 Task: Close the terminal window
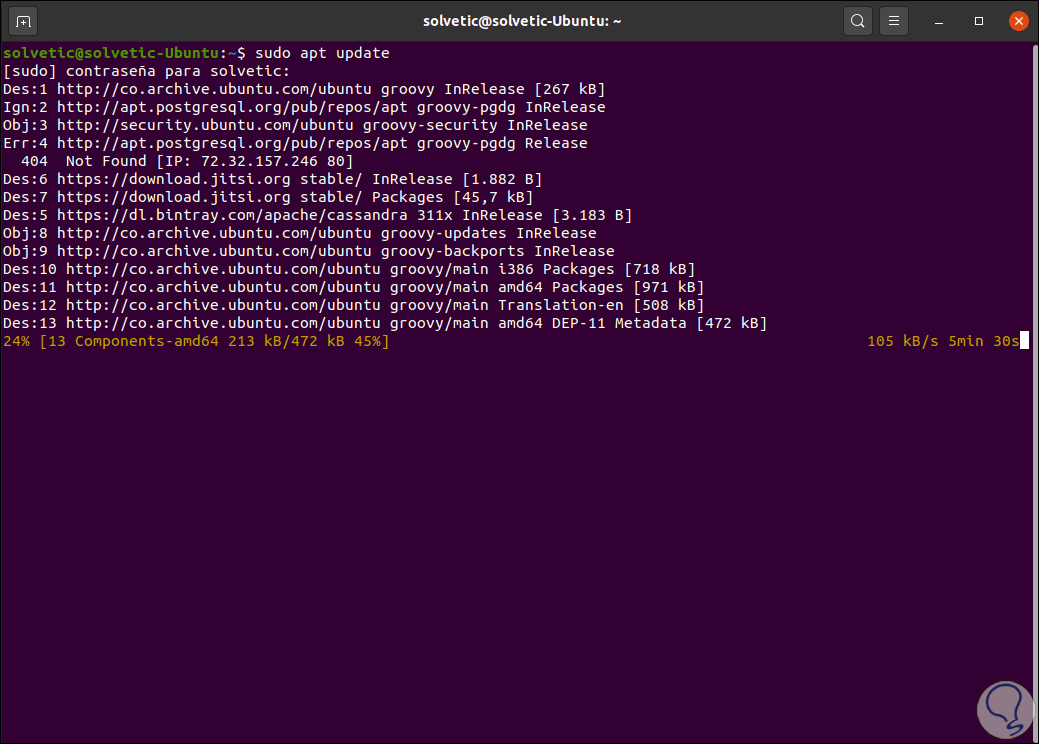(1018, 21)
